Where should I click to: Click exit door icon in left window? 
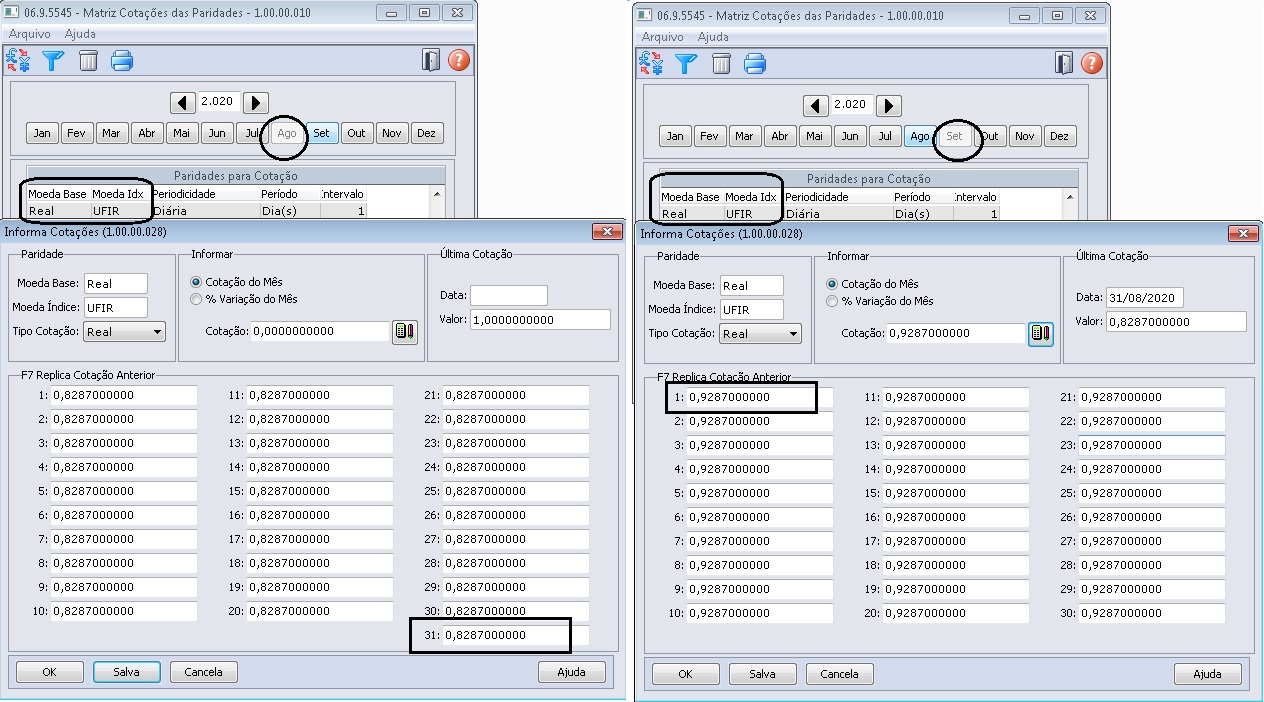click(x=430, y=60)
